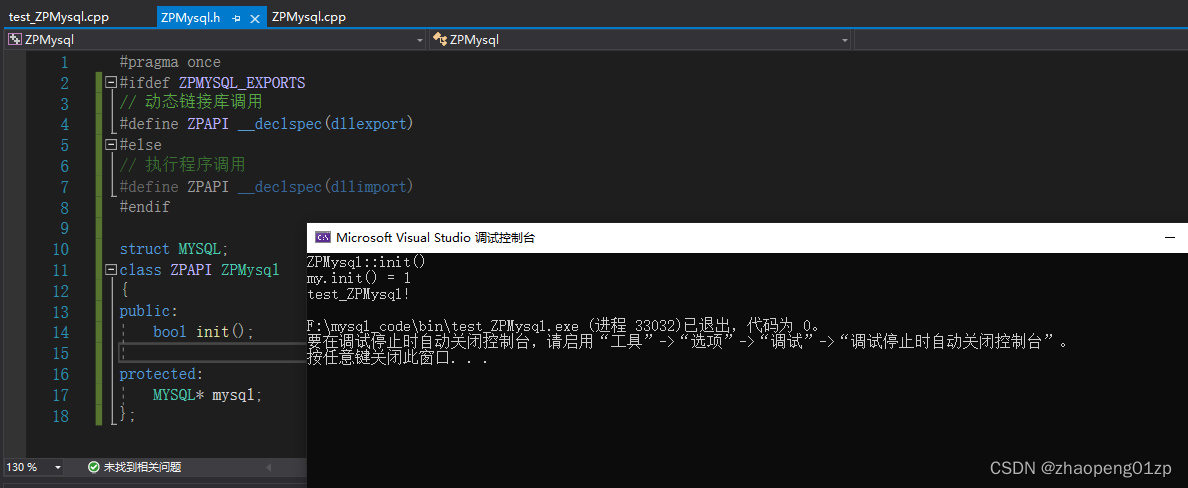The height and width of the screenshot is (488, 1188).
Task: Click 'MYSQL* mysql;' code line
Action: [x=208, y=395]
